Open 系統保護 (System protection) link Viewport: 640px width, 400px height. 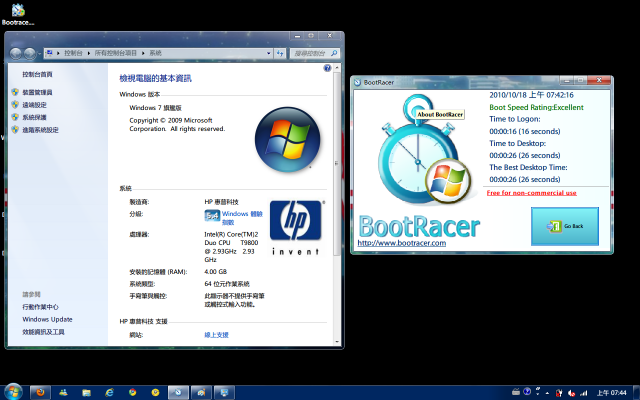tap(34, 117)
